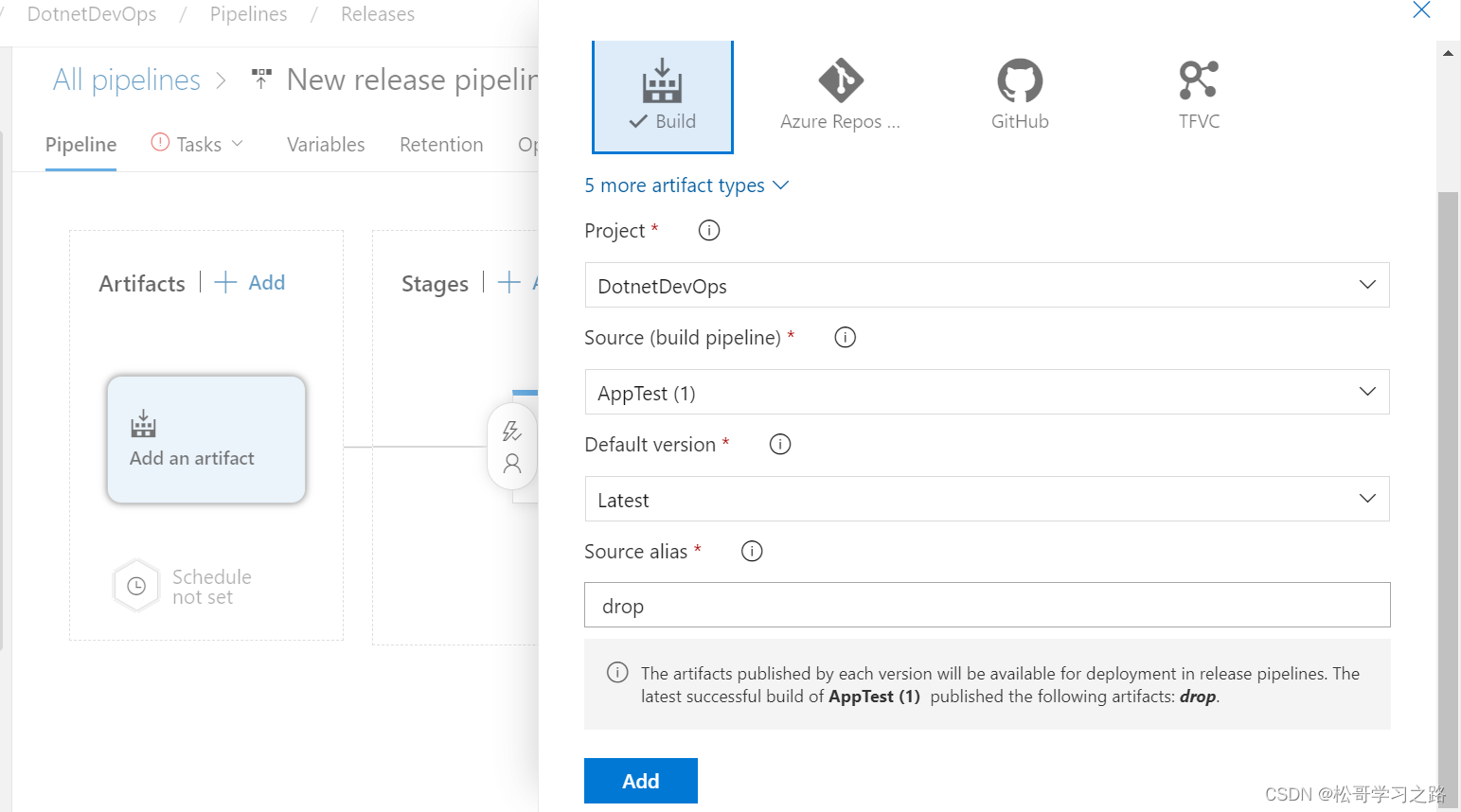The image size is (1461, 812).
Task: Open the Project dropdown DotnetDevOps
Action: click(987, 285)
